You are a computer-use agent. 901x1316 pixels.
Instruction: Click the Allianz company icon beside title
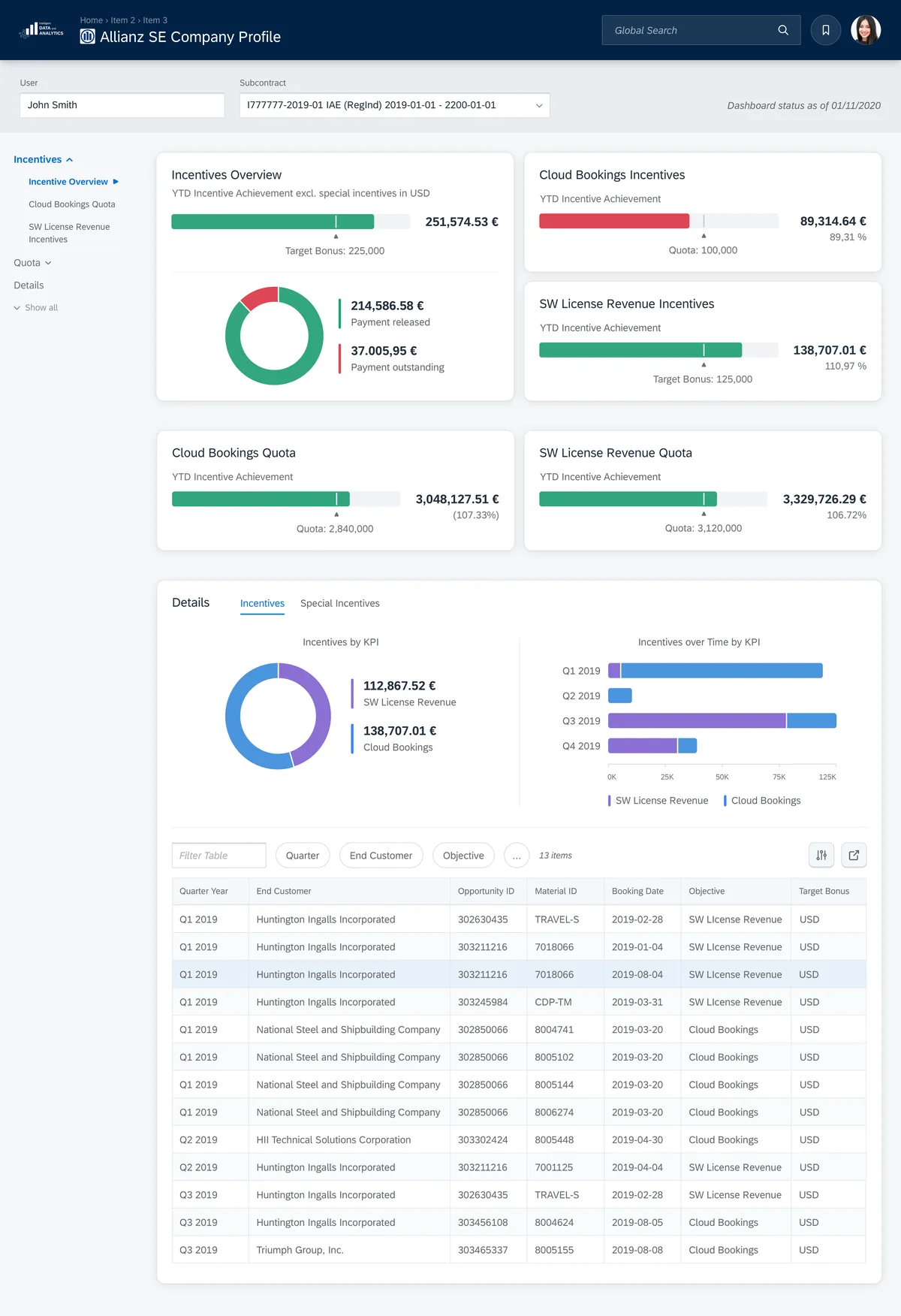[x=88, y=37]
